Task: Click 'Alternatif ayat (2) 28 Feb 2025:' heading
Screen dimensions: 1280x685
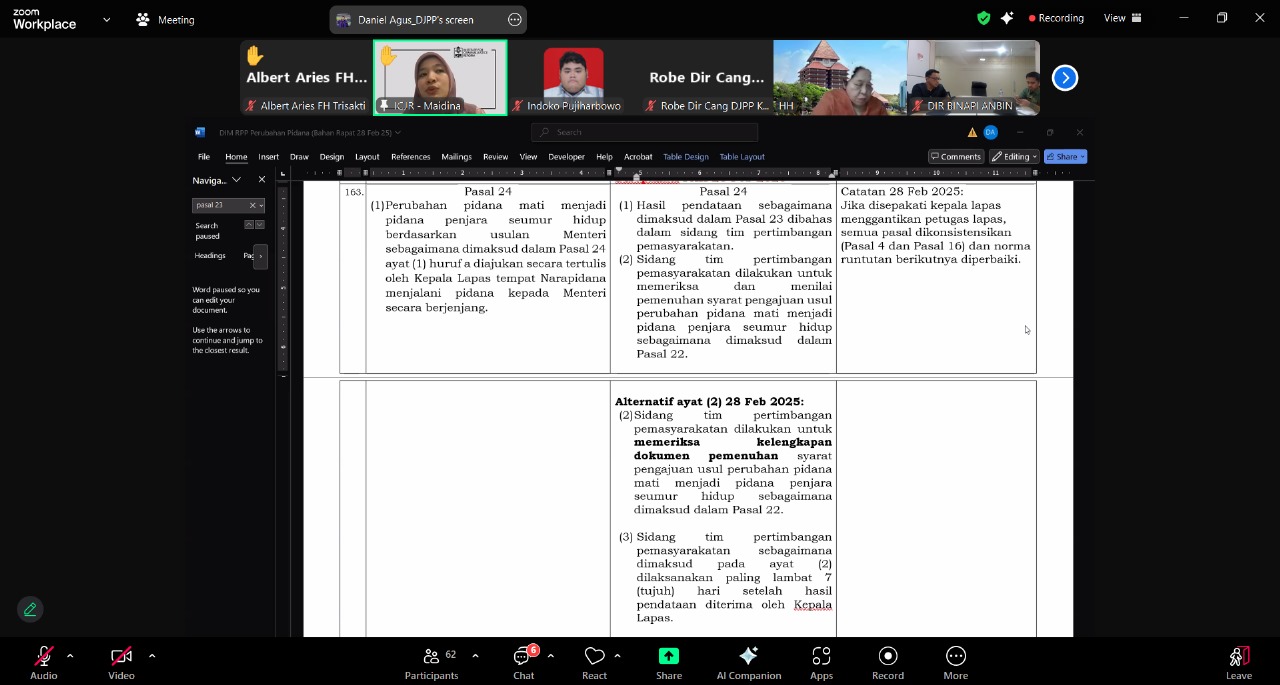Action: [x=709, y=402]
